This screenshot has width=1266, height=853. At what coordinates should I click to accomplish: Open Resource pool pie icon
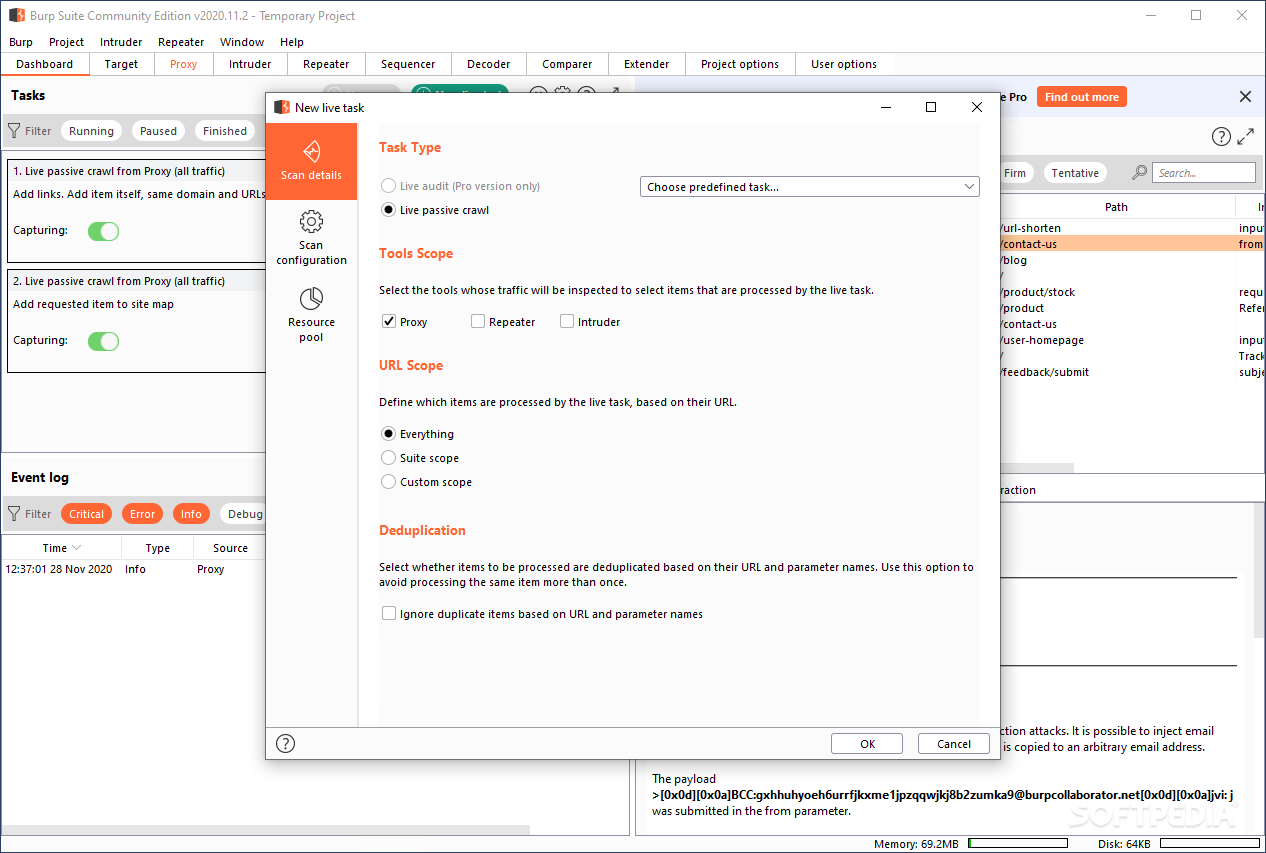pos(311,298)
